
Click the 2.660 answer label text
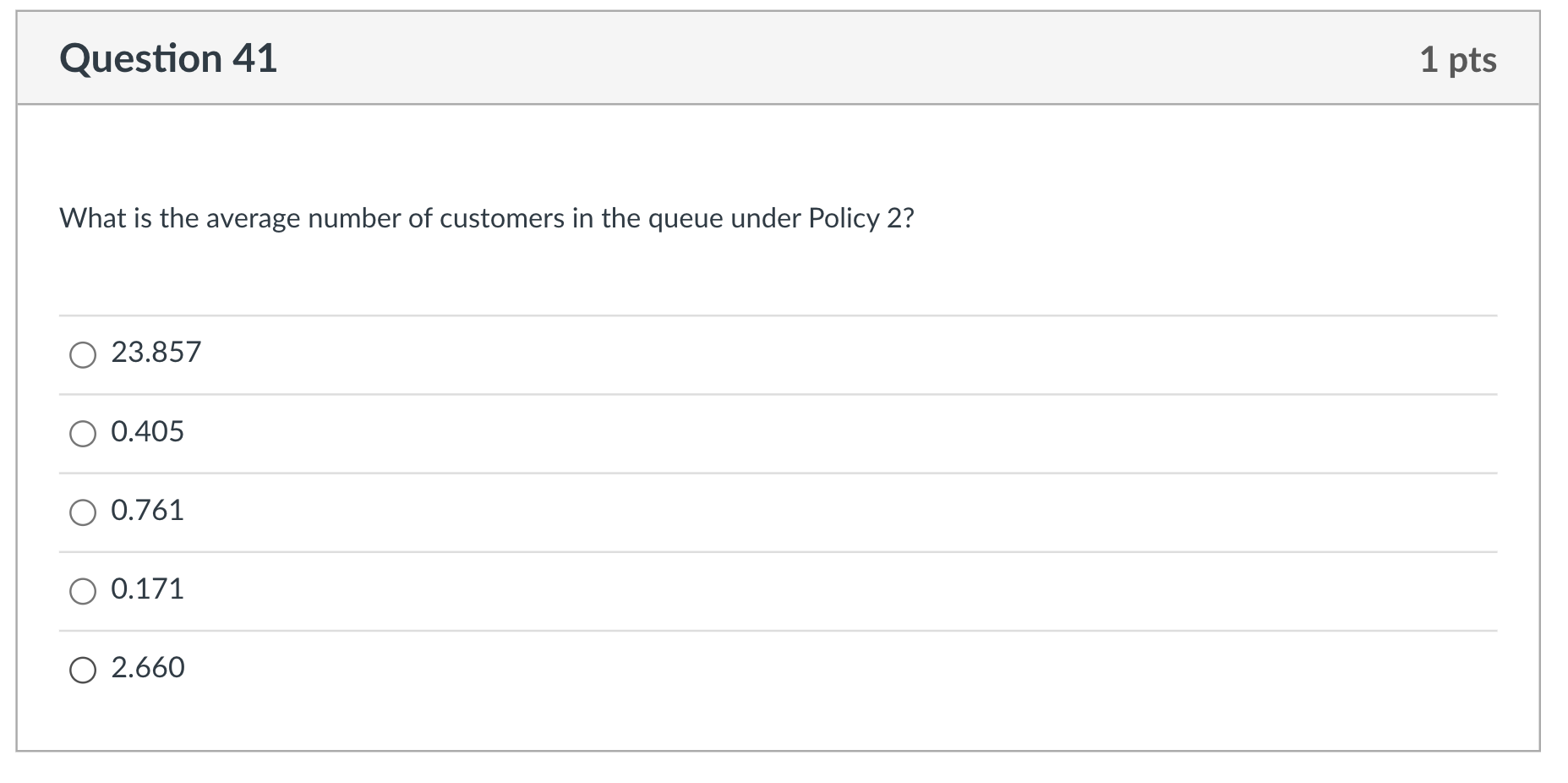tap(148, 667)
